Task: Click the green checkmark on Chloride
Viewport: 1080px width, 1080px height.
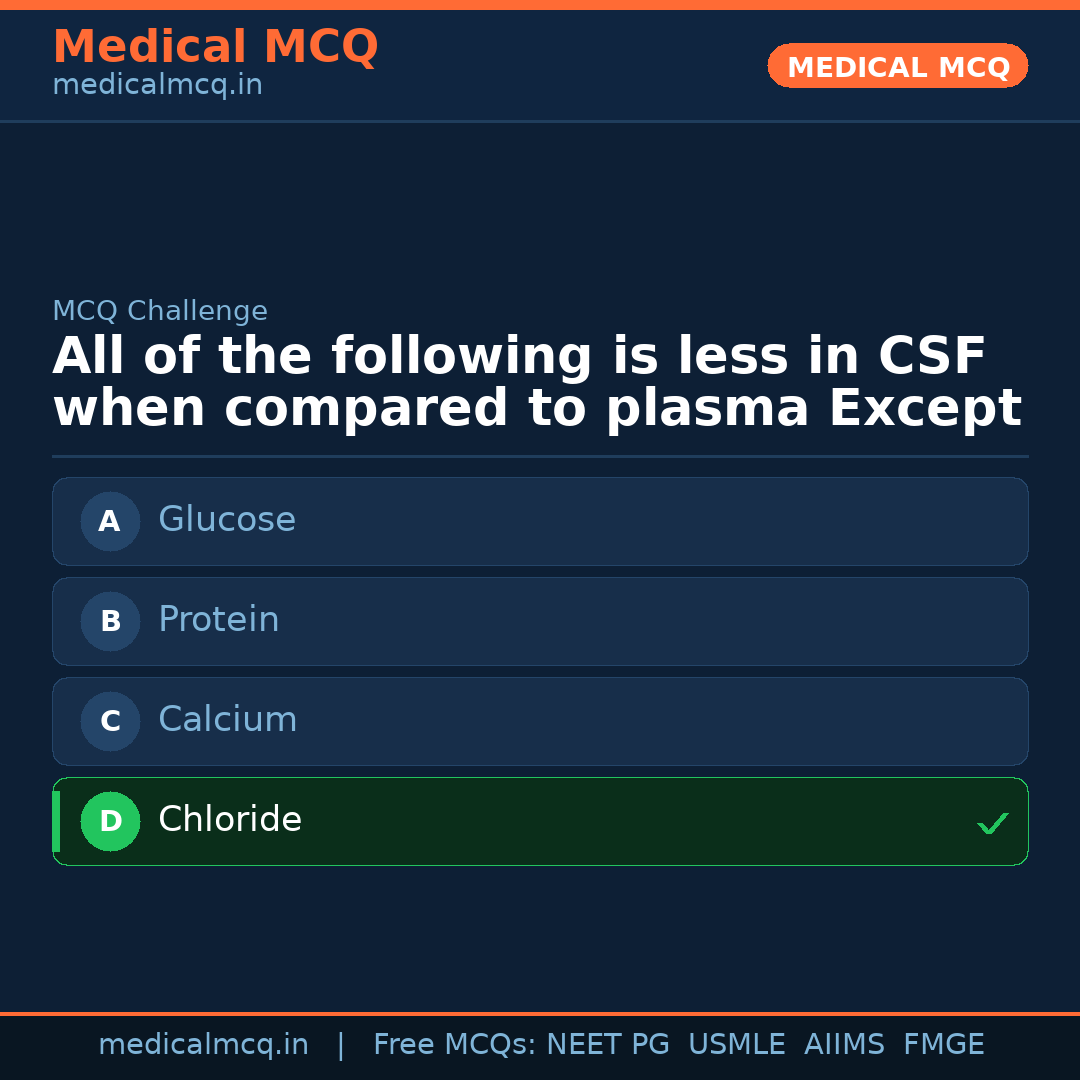Action: click(x=992, y=823)
